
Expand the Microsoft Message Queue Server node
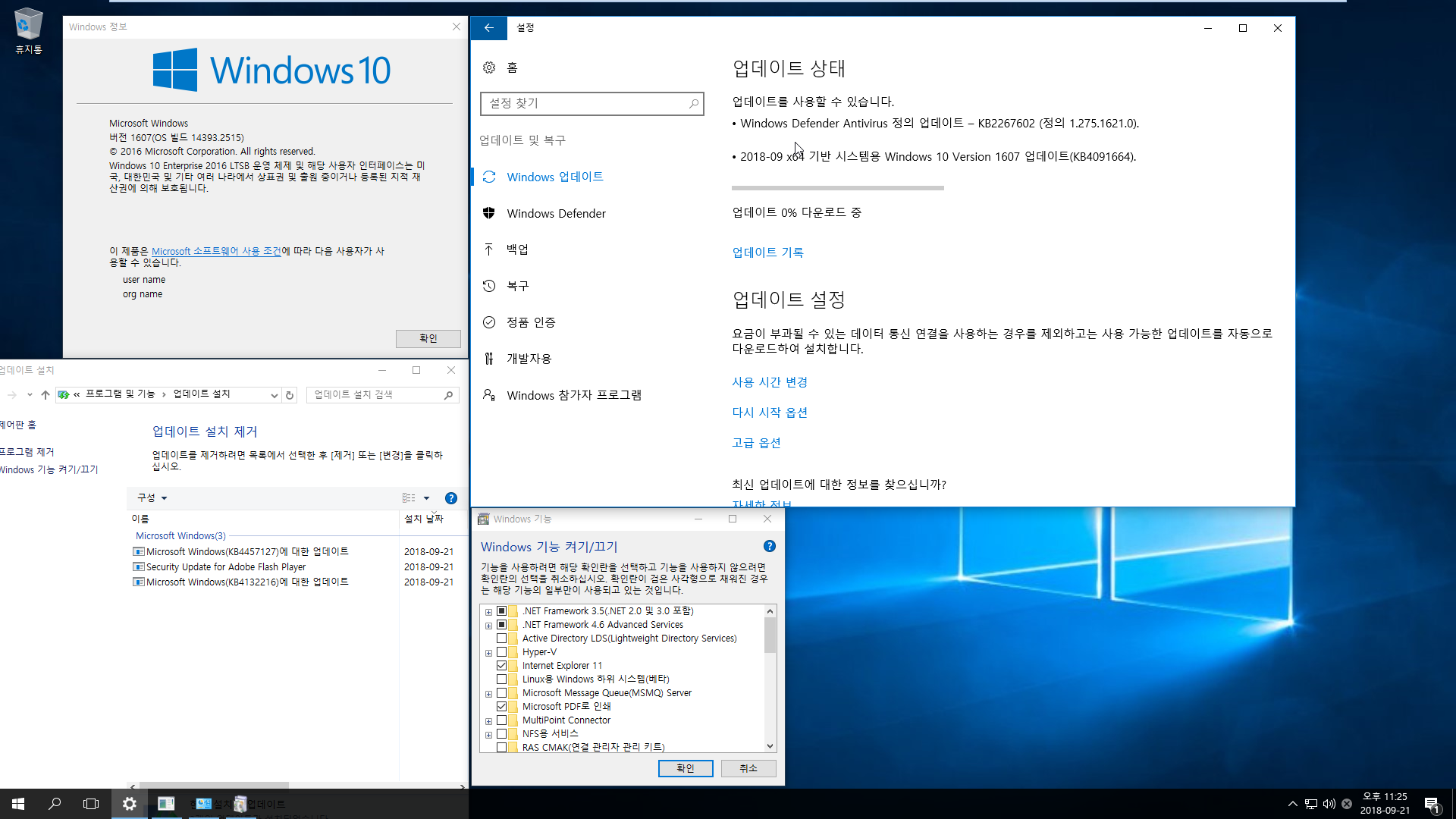tap(488, 694)
